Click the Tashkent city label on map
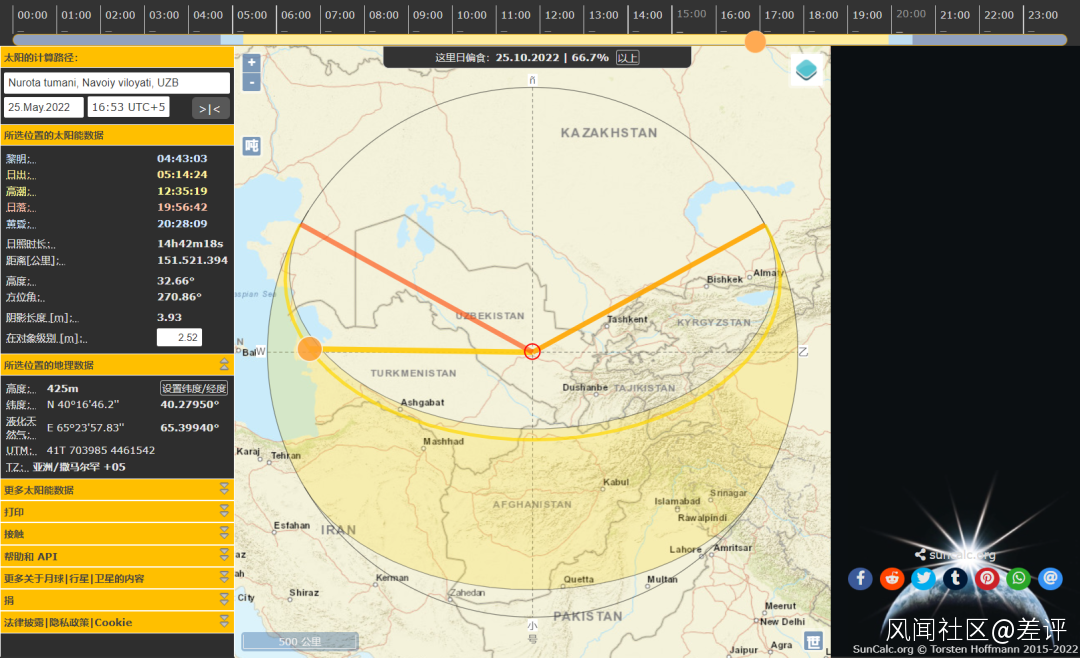This screenshot has height=658, width=1080. 627,320
